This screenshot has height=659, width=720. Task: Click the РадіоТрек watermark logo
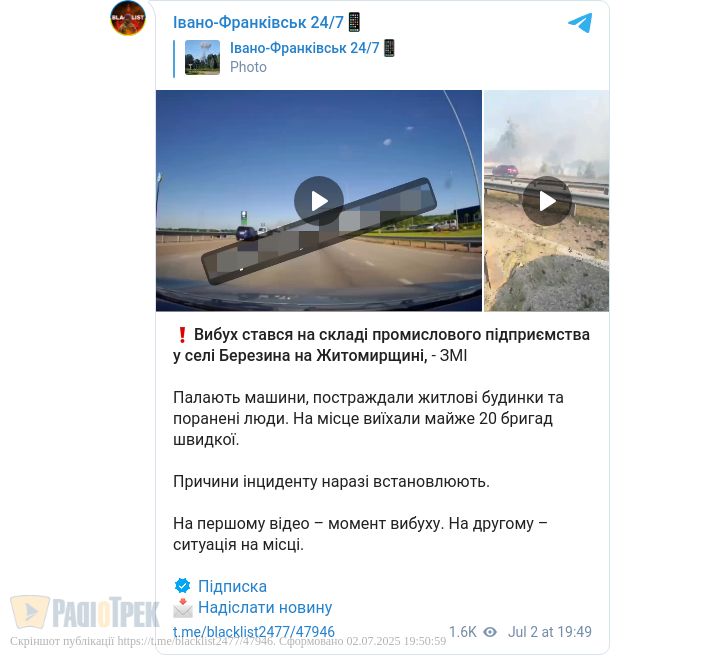point(85,612)
